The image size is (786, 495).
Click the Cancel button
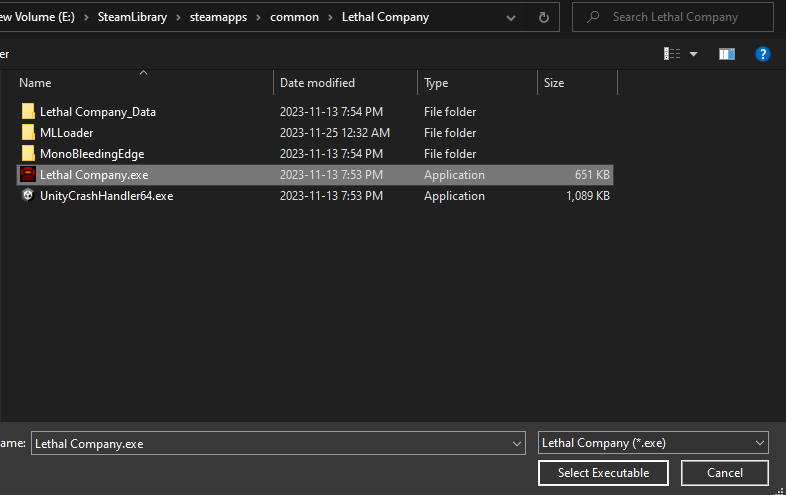pyautogui.click(x=725, y=473)
